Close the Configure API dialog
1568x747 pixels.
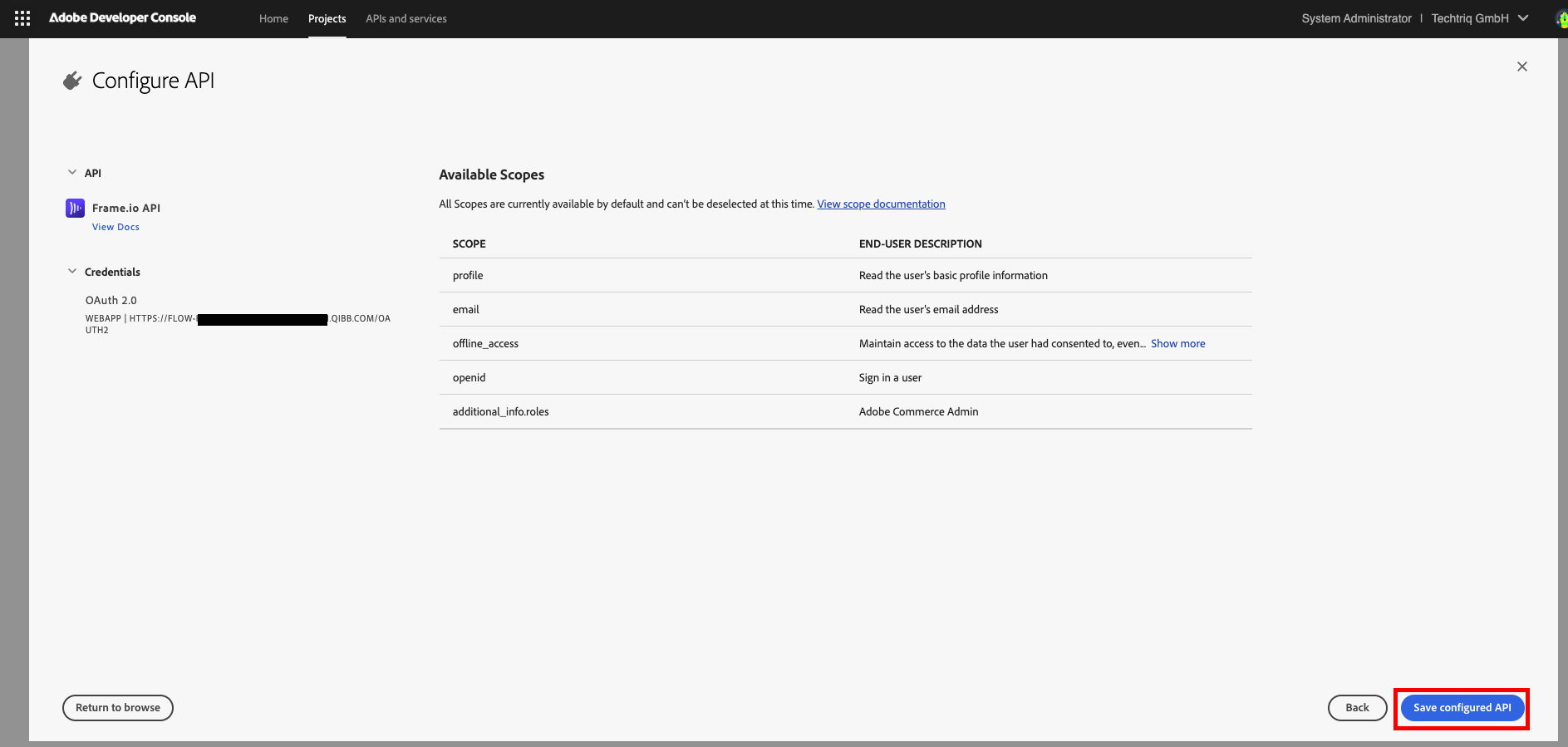pyautogui.click(x=1521, y=66)
